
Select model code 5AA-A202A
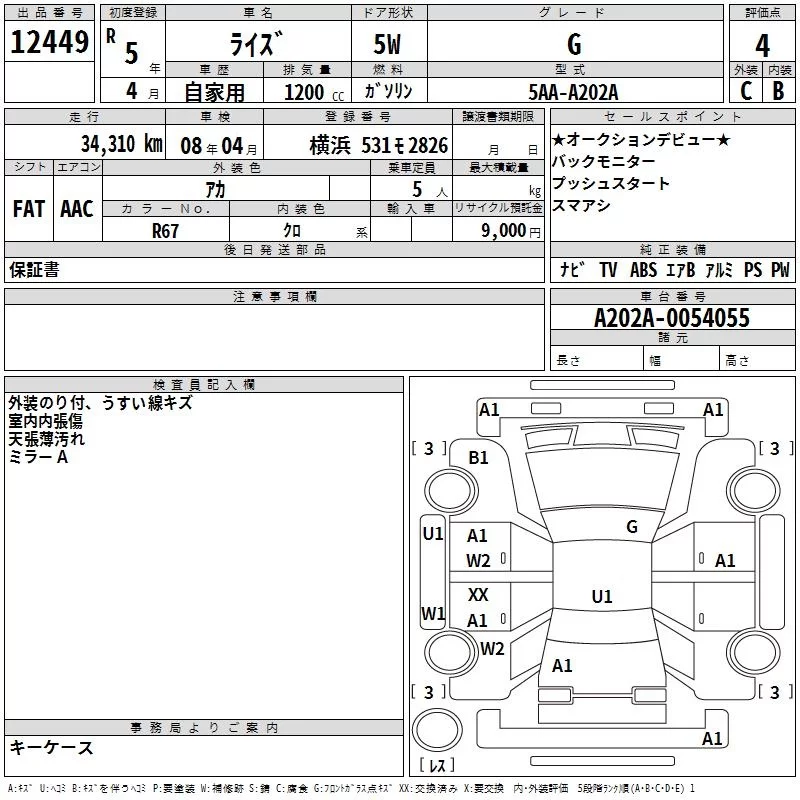pyautogui.click(x=573, y=92)
